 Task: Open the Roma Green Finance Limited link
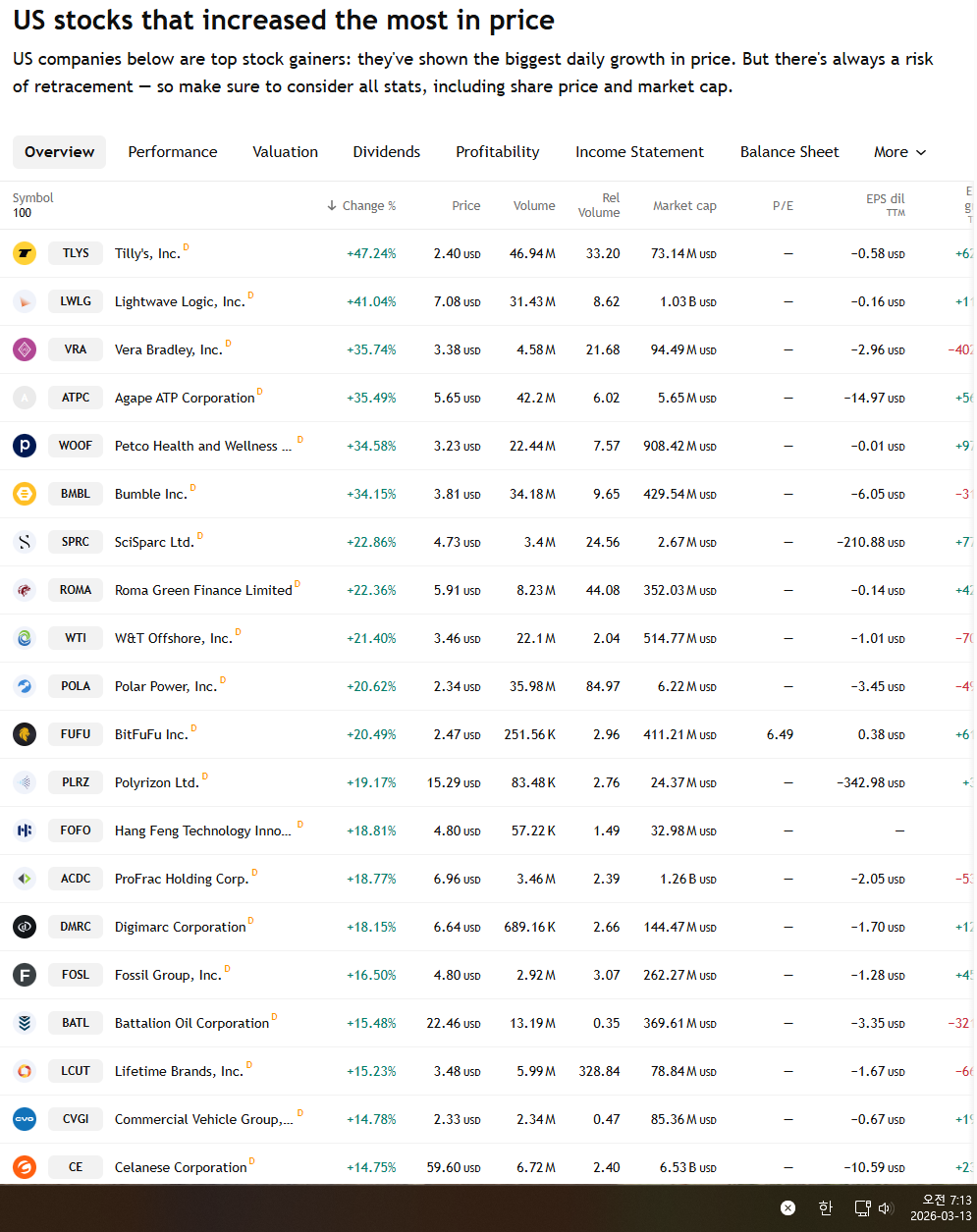tap(203, 590)
